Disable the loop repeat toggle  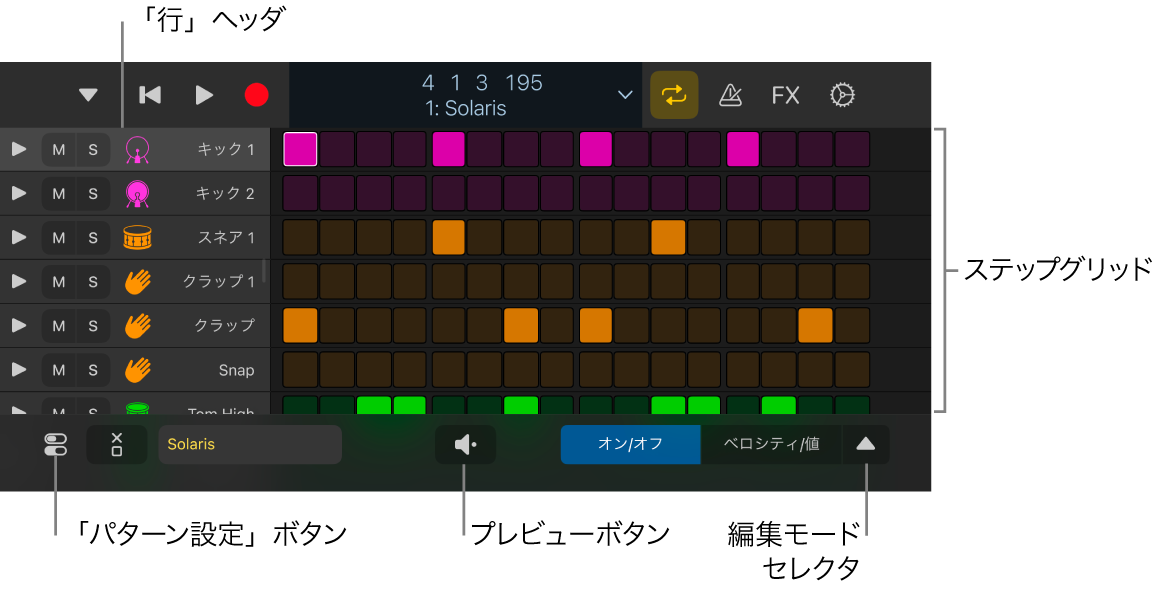coord(674,95)
